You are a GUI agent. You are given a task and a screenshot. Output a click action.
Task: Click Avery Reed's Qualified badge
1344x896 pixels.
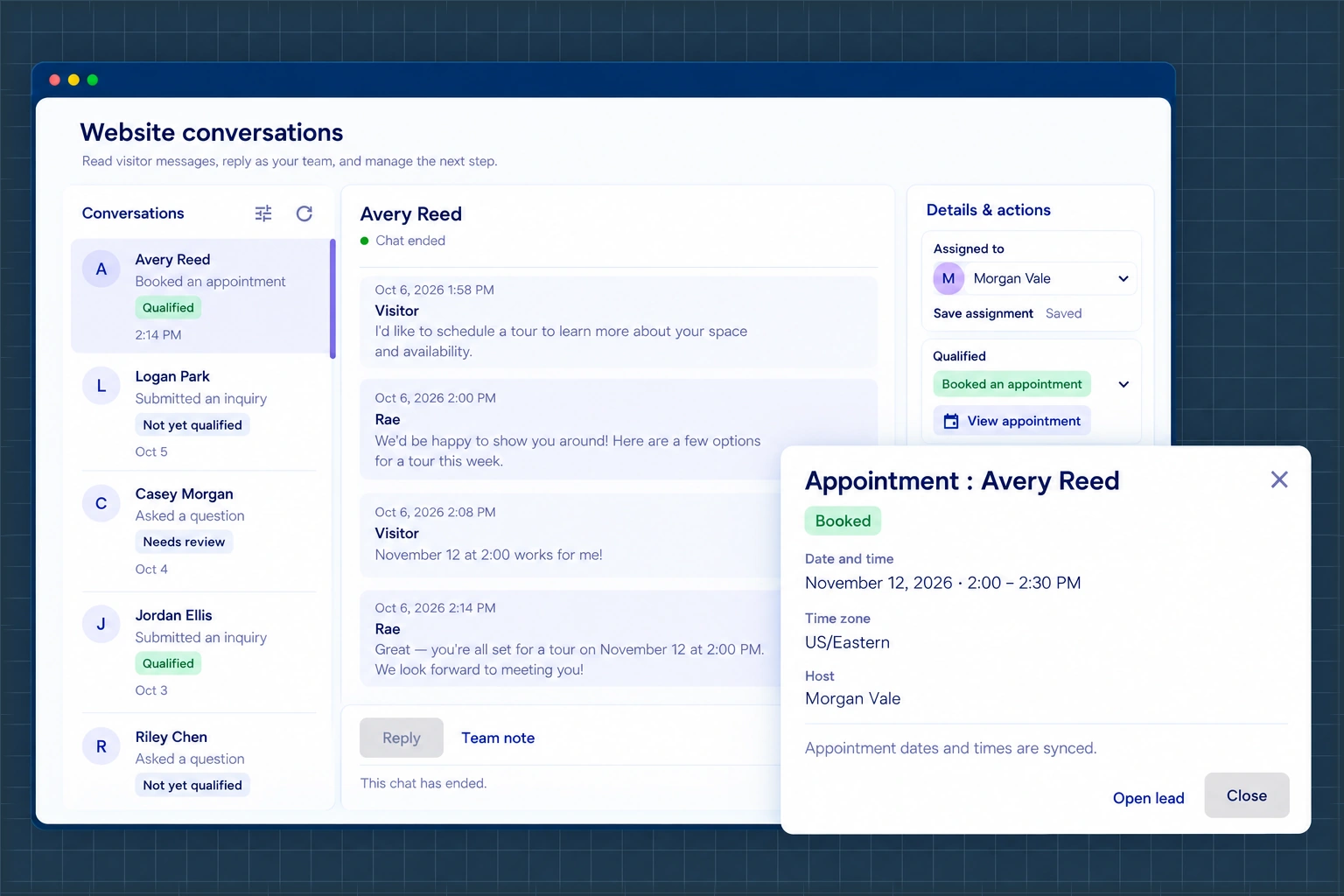point(168,308)
